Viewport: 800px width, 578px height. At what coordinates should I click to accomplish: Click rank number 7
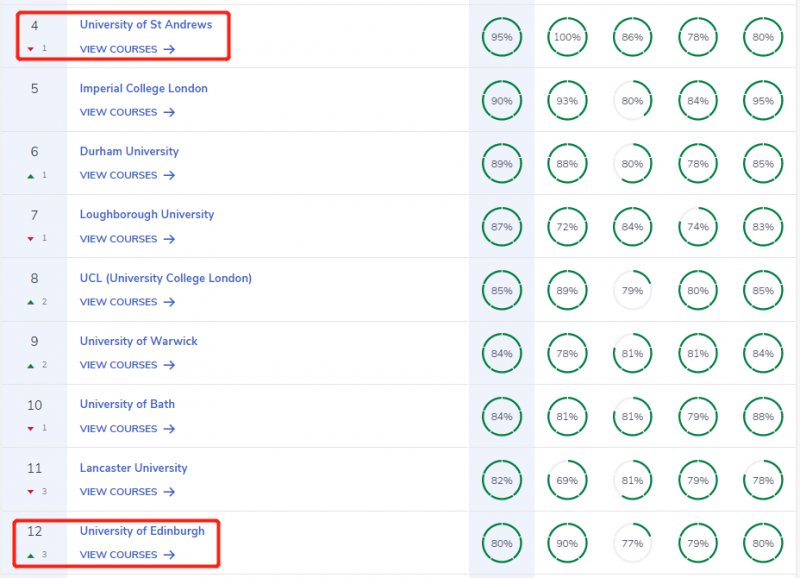point(34,215)
